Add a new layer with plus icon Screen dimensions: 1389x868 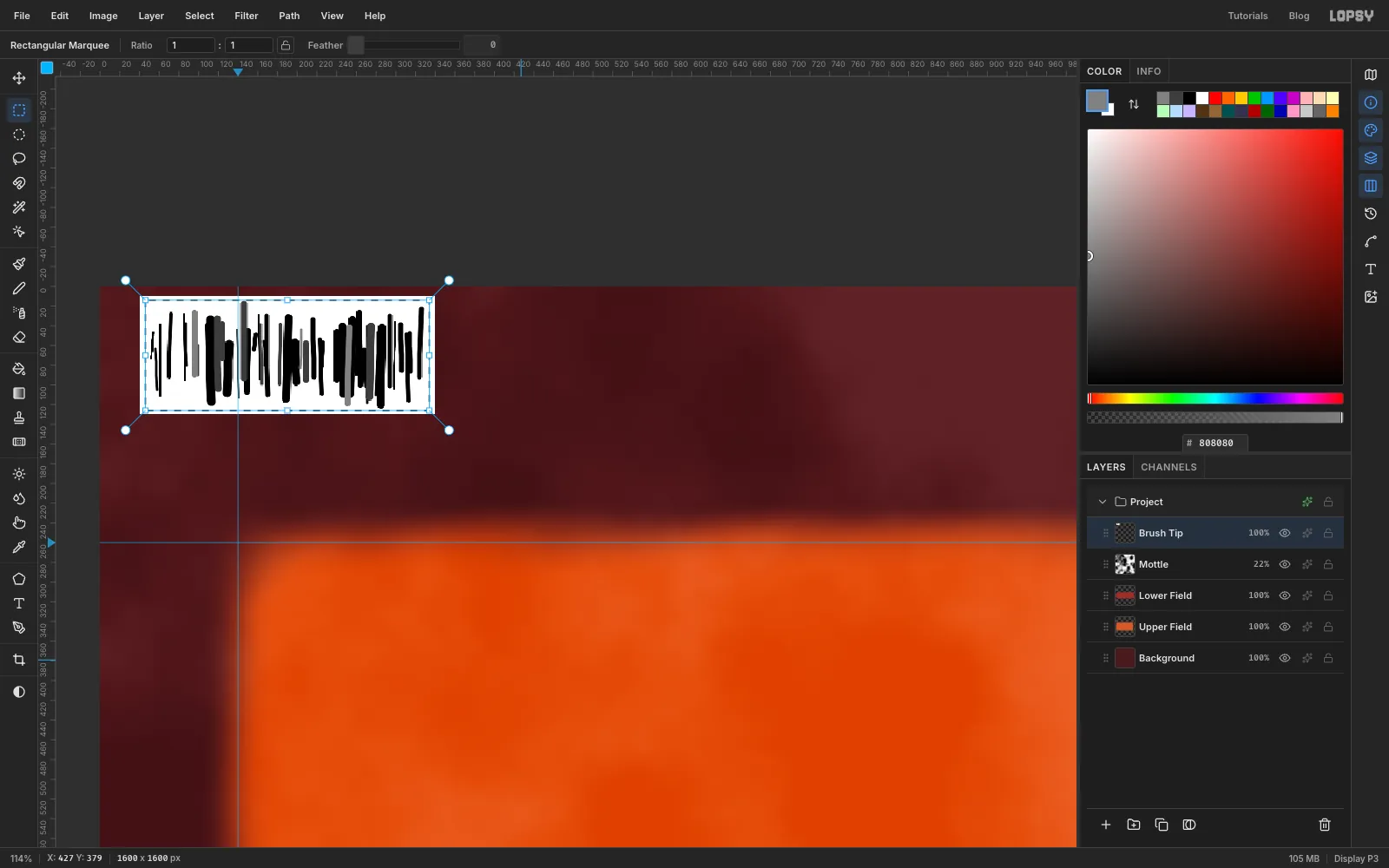[1106, 825]
